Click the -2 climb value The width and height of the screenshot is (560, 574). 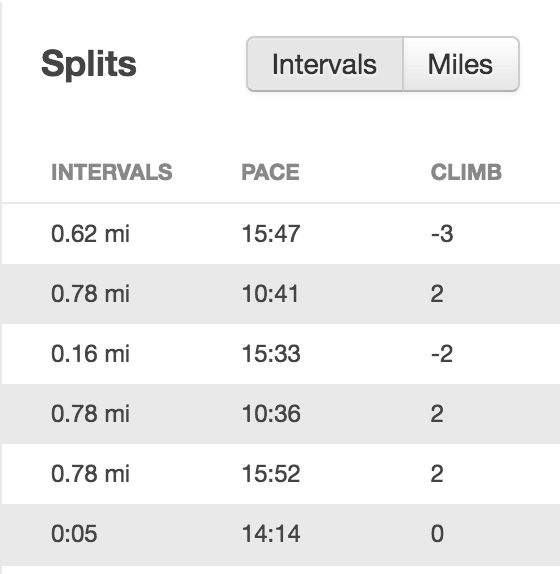coord(442,354)
